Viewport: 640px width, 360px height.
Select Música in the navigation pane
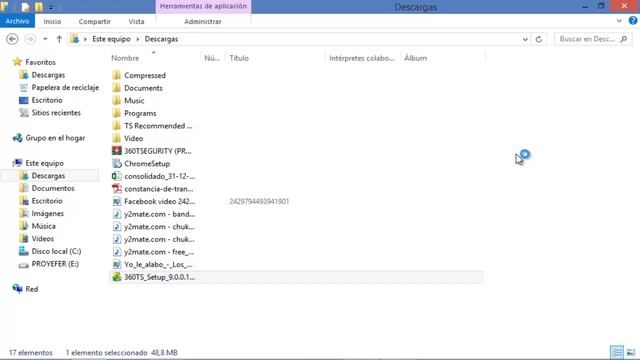pos(43,226)
